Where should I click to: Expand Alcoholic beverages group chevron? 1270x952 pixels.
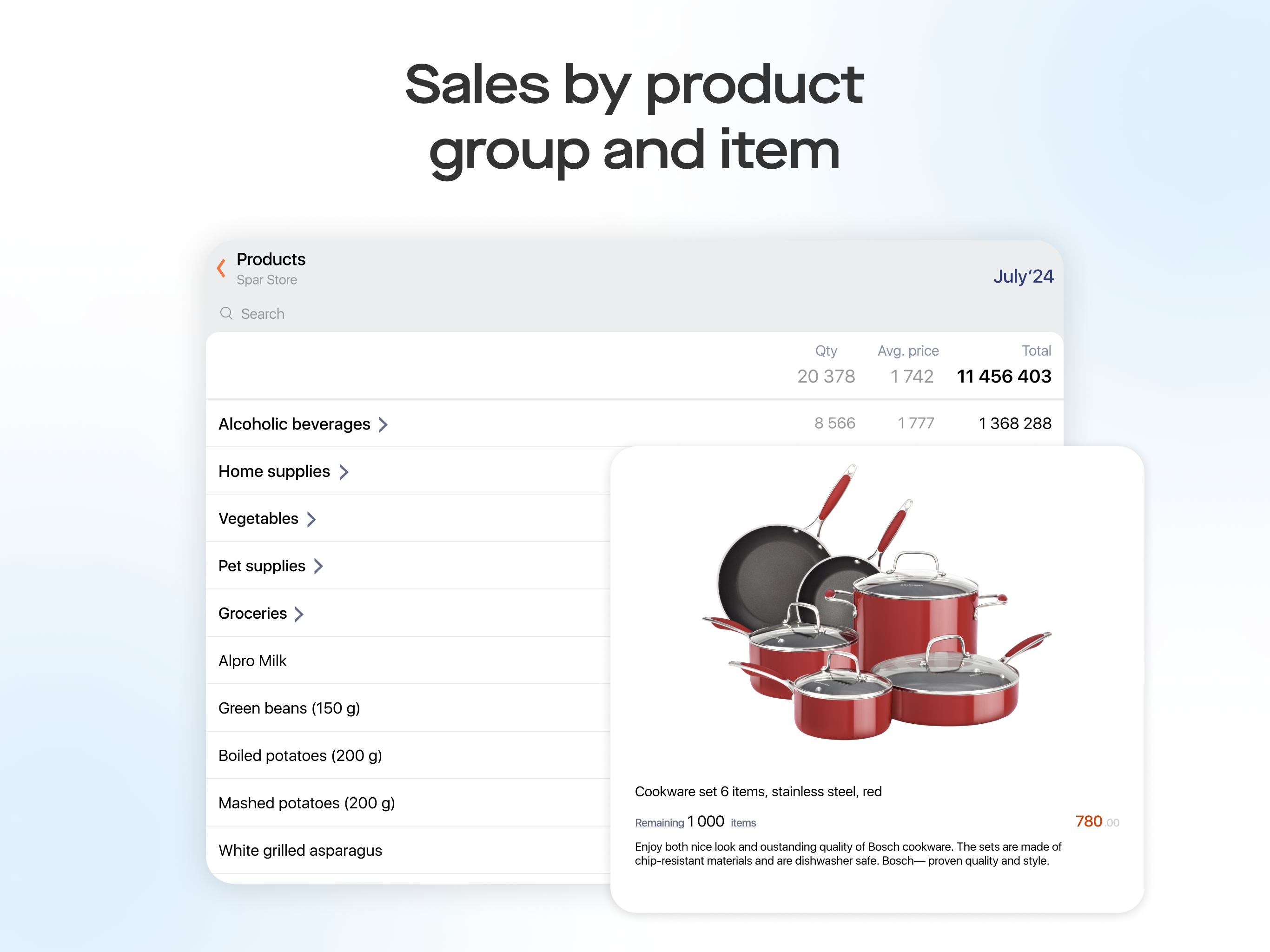click(384, 424)
